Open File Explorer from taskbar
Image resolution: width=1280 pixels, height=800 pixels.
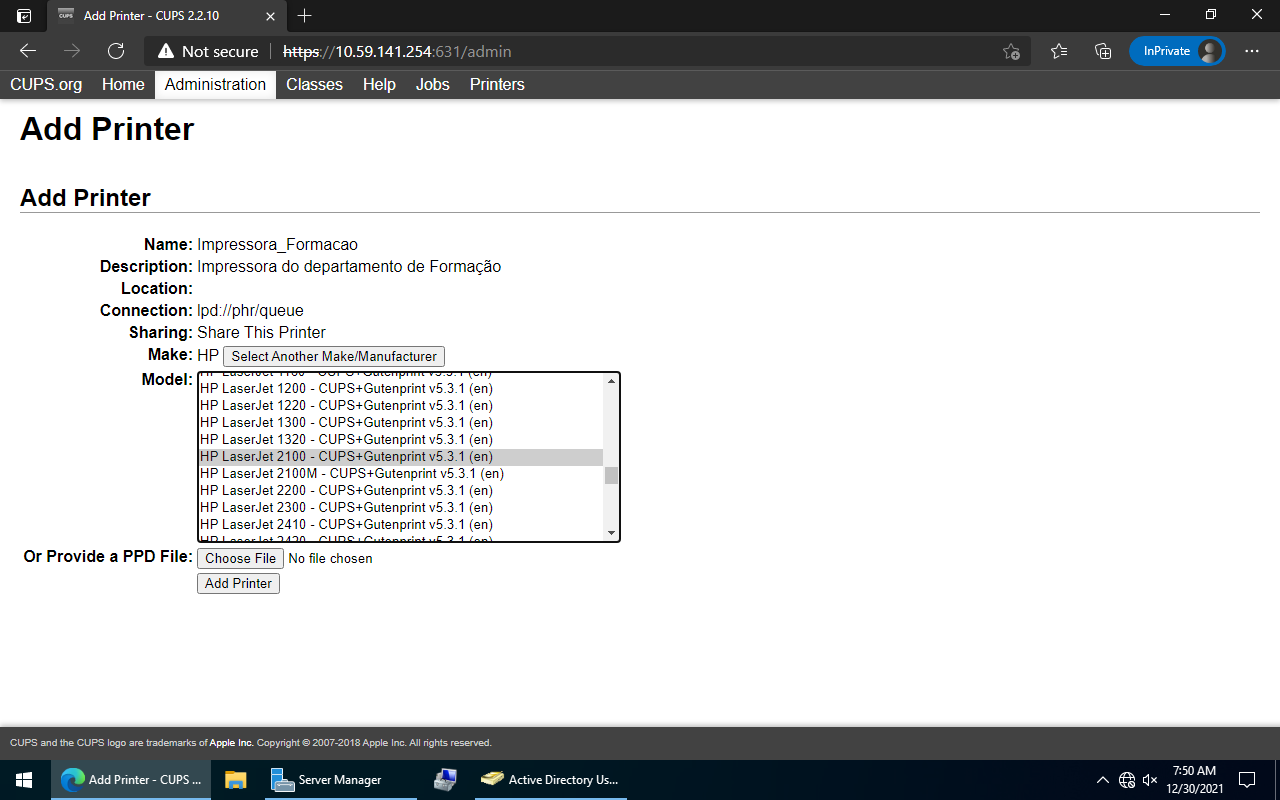pyautogui.click(x=235, y=780)
